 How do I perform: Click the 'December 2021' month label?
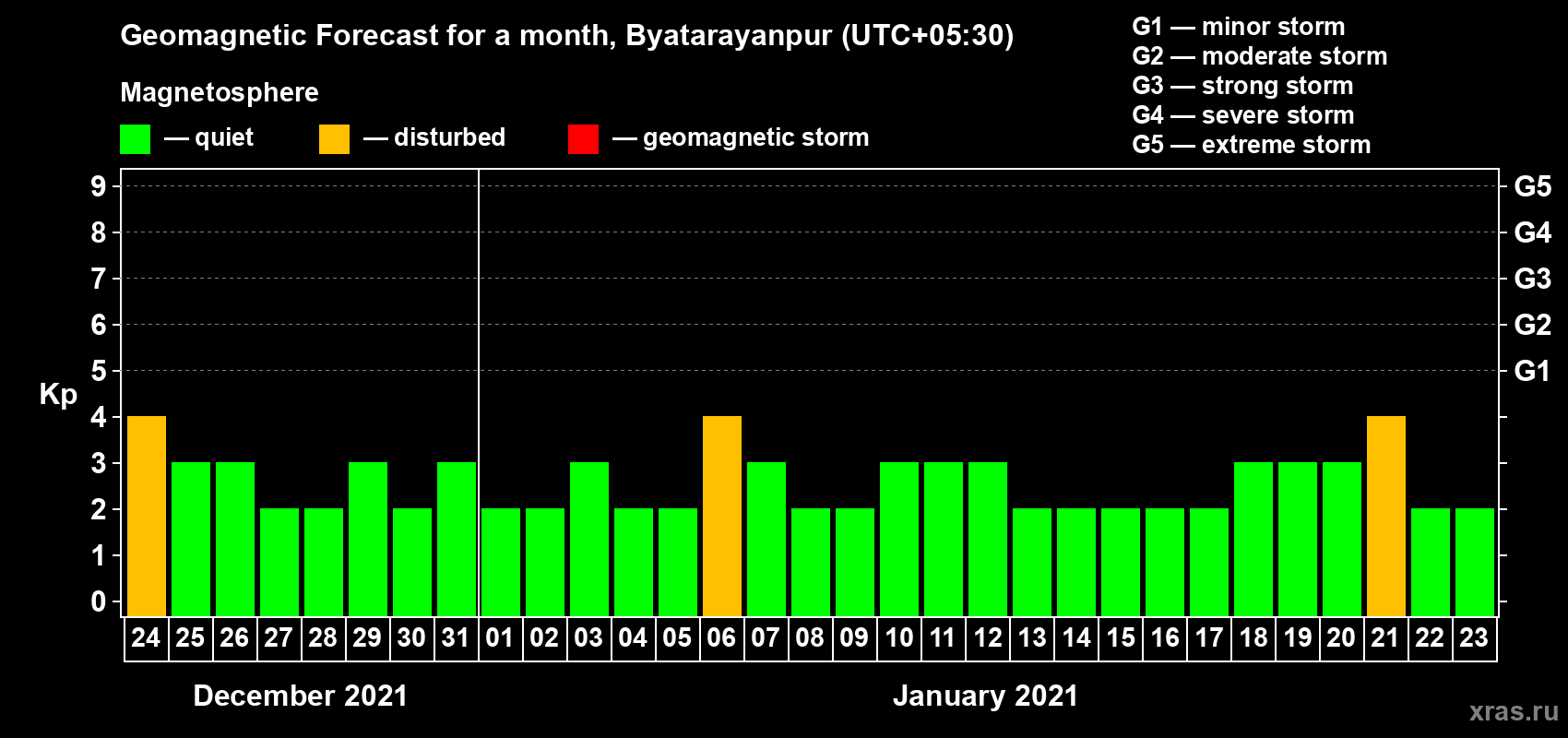[x=301, y=696]
